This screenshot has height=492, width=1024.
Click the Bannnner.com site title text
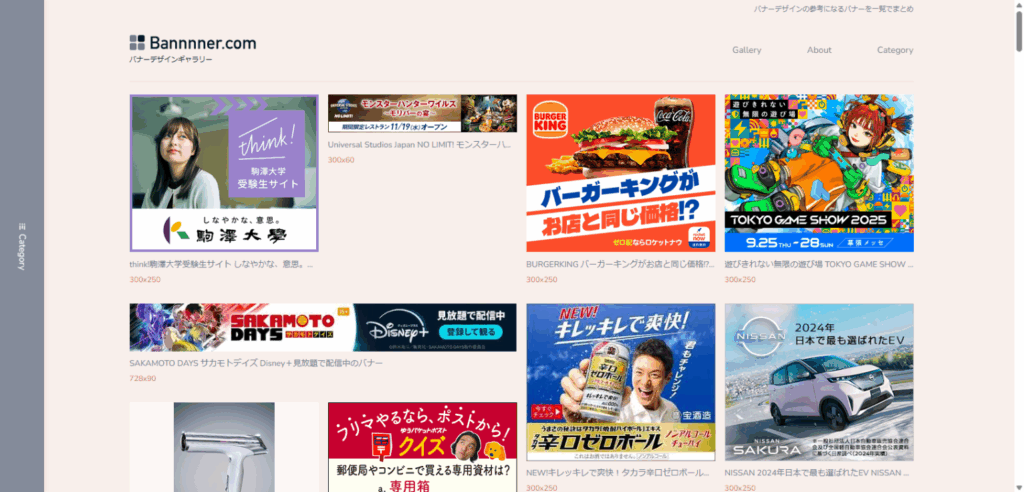click(203, 43)
